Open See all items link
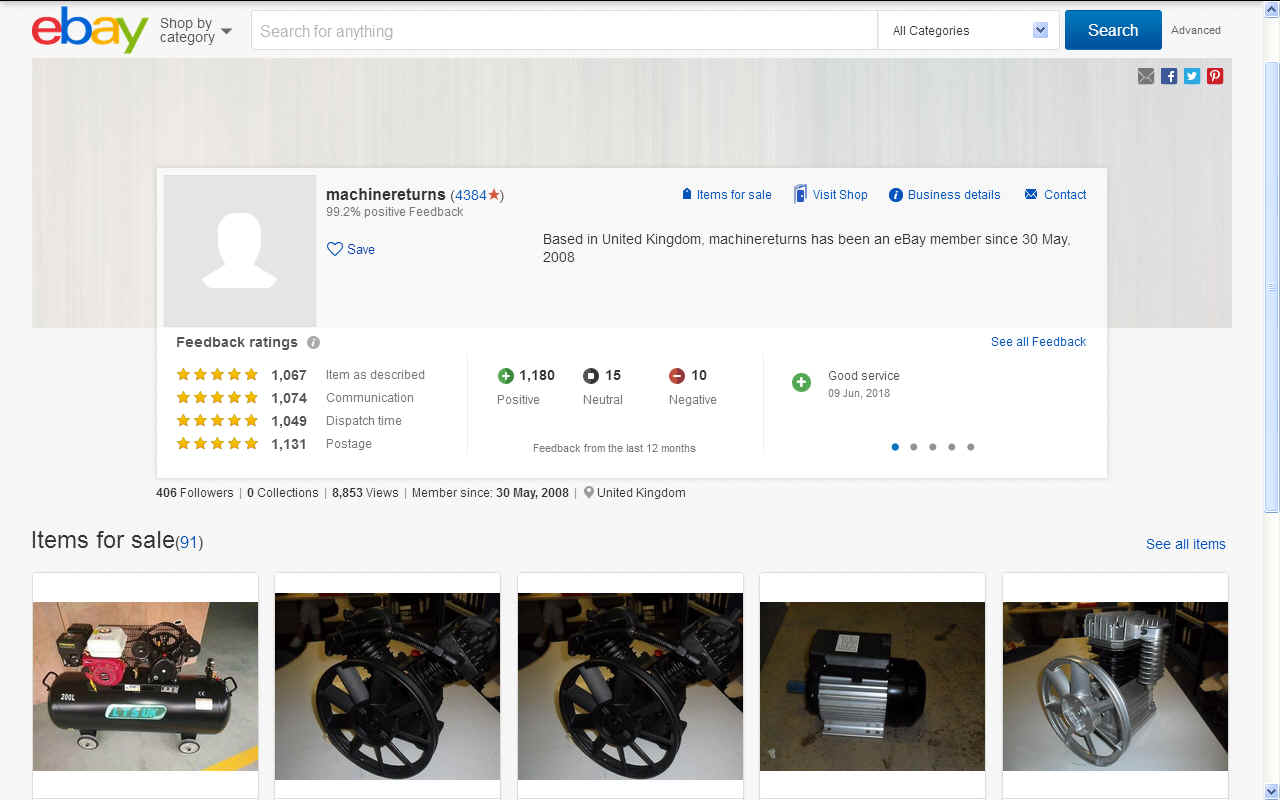 pos(1185,544)
